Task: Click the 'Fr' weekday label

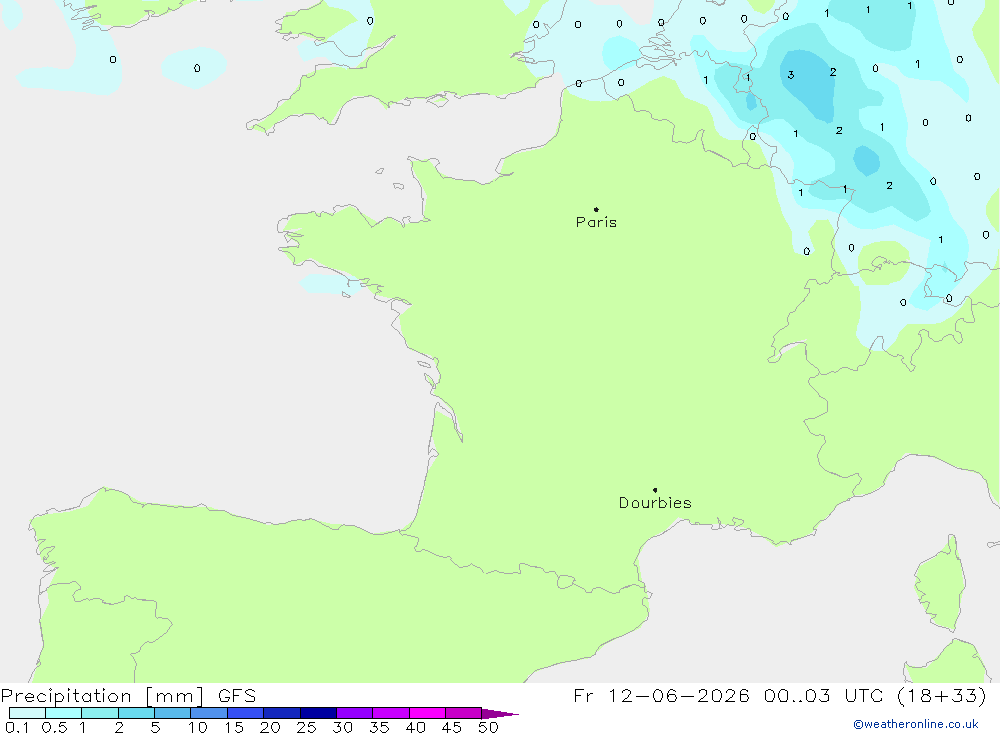Action: click(583, 696)
